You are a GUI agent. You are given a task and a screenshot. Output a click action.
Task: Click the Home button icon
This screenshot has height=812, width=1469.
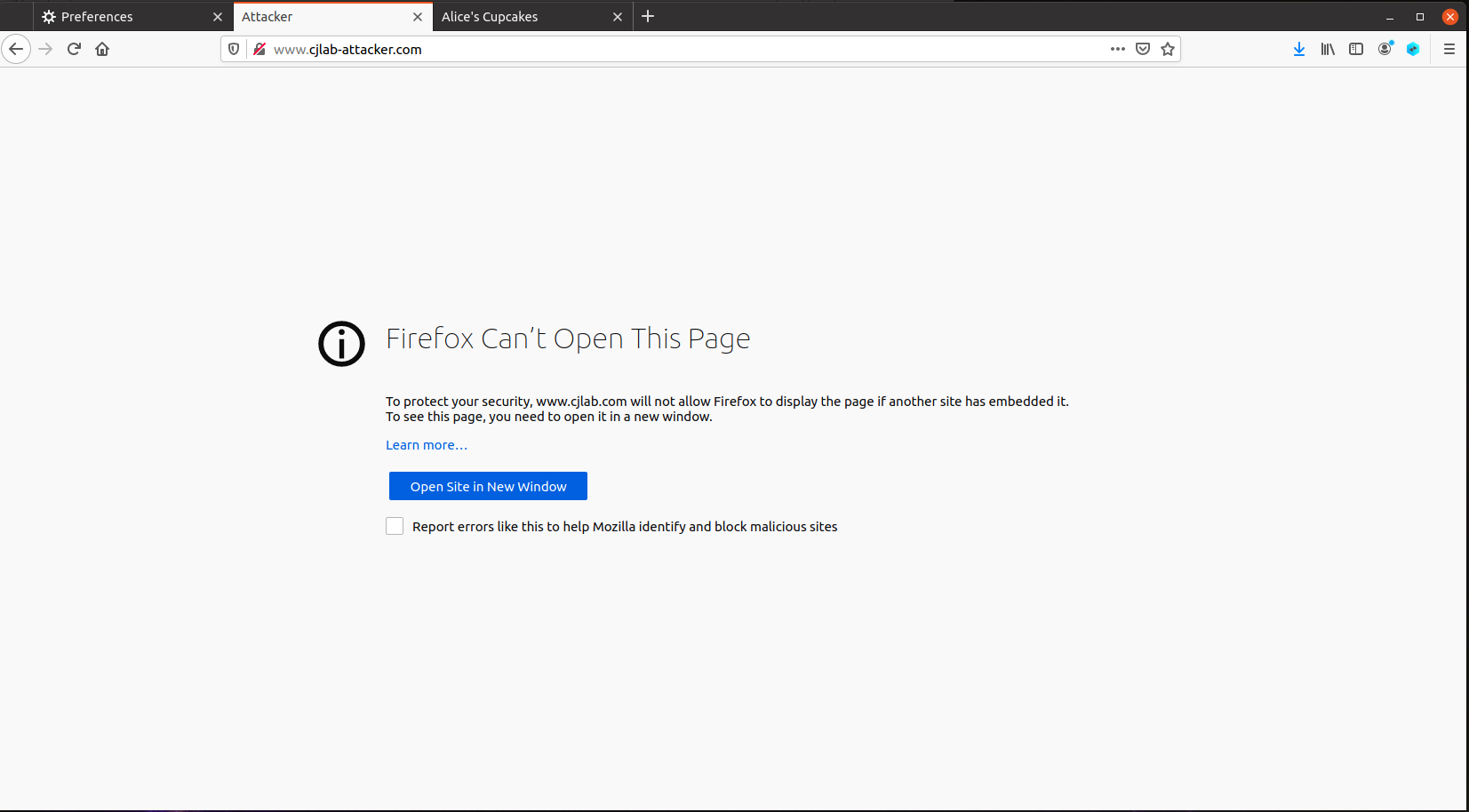pos(102,49)
